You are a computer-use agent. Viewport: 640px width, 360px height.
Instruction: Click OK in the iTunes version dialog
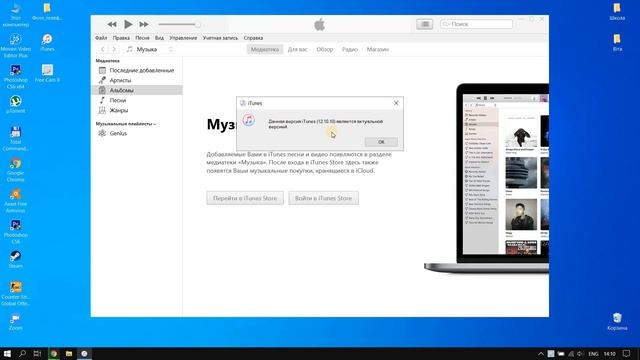pos(381,142)
